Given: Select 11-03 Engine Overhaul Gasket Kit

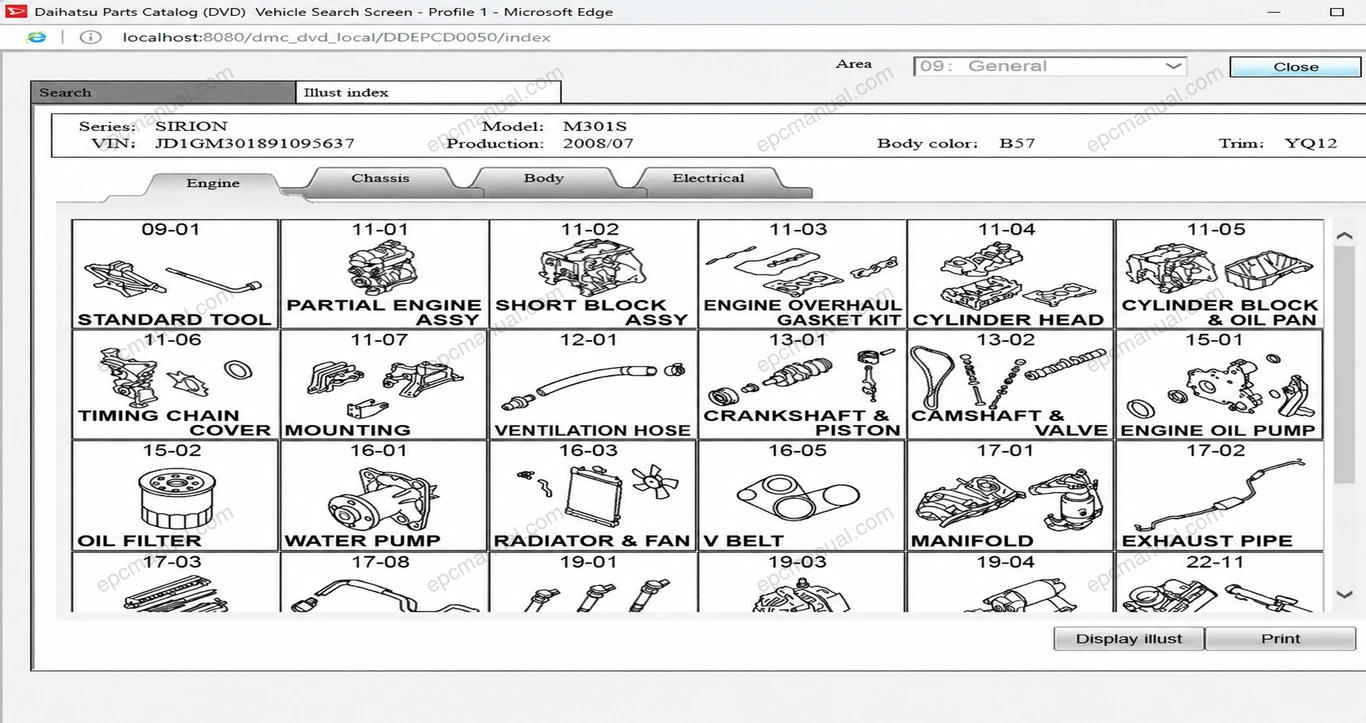Looking at the screenshot, I should pyautogui.click(x=802, y=275).
